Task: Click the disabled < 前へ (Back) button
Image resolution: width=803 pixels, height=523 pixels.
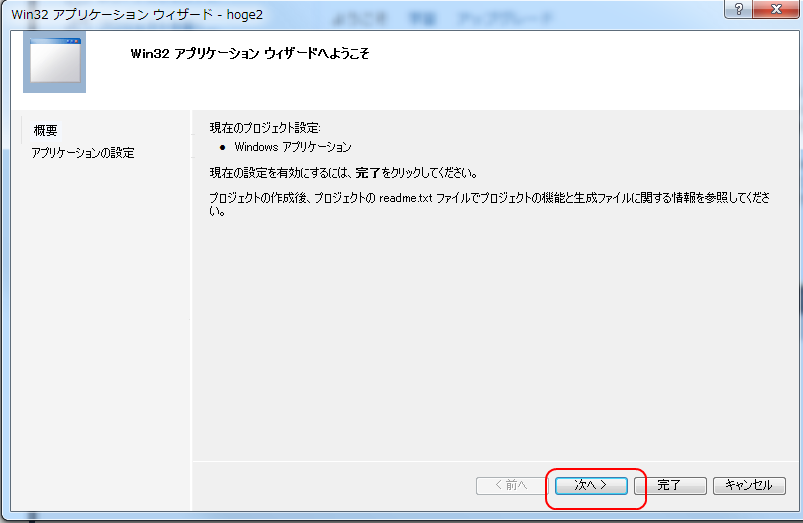Action: point(512,486)
